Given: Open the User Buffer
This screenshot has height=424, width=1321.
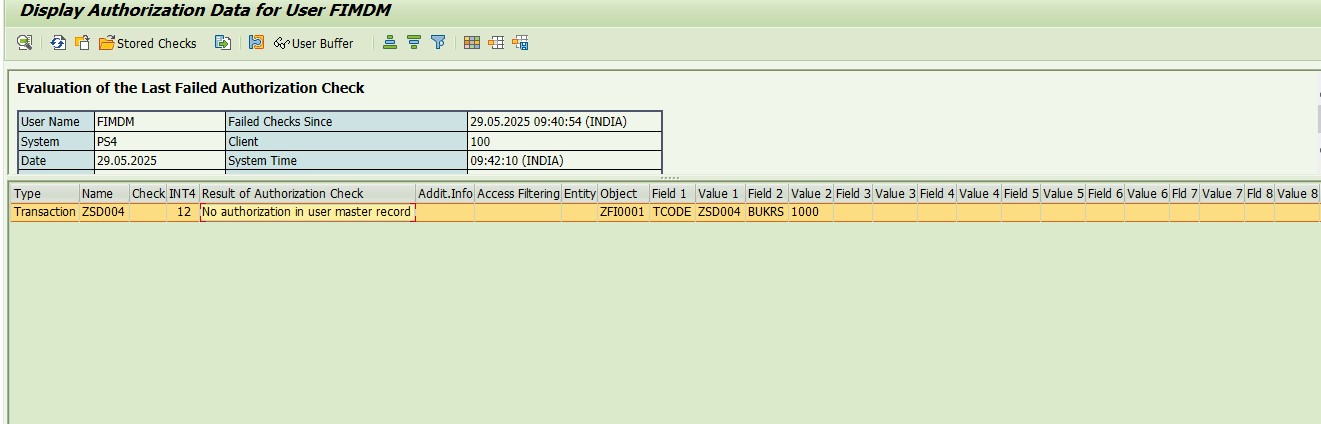Looking at the screenshot, I should tap(313, 43).
